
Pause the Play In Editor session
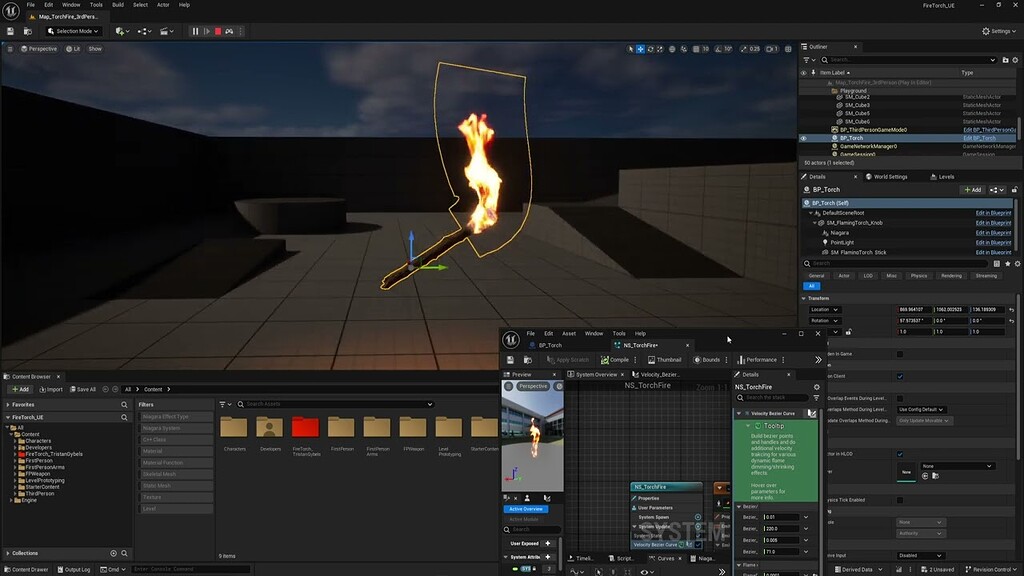194,31
